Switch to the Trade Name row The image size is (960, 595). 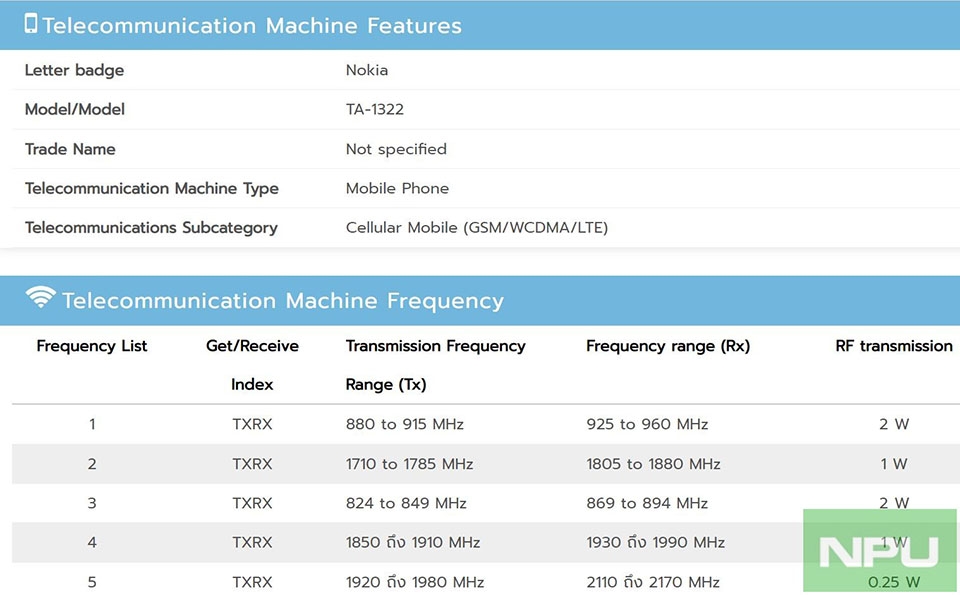tap(70, 149)
